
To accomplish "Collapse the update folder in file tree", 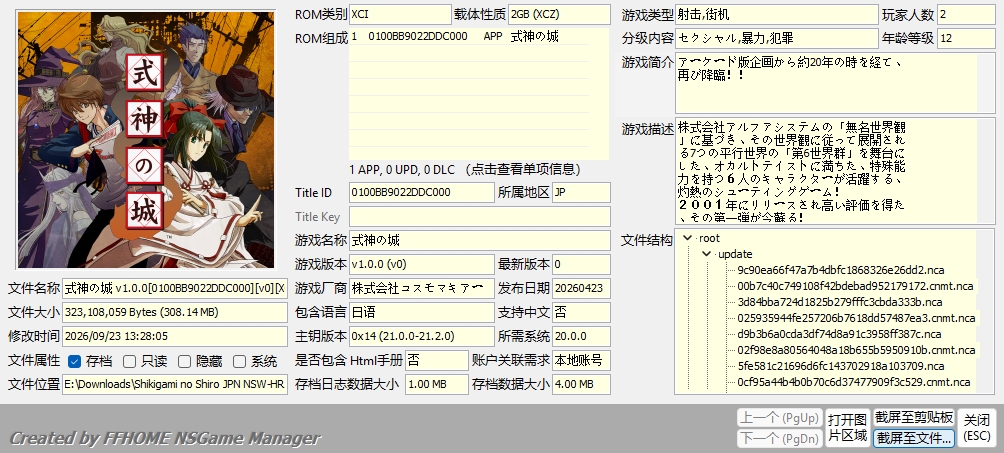I will click(x=706, y=254).
